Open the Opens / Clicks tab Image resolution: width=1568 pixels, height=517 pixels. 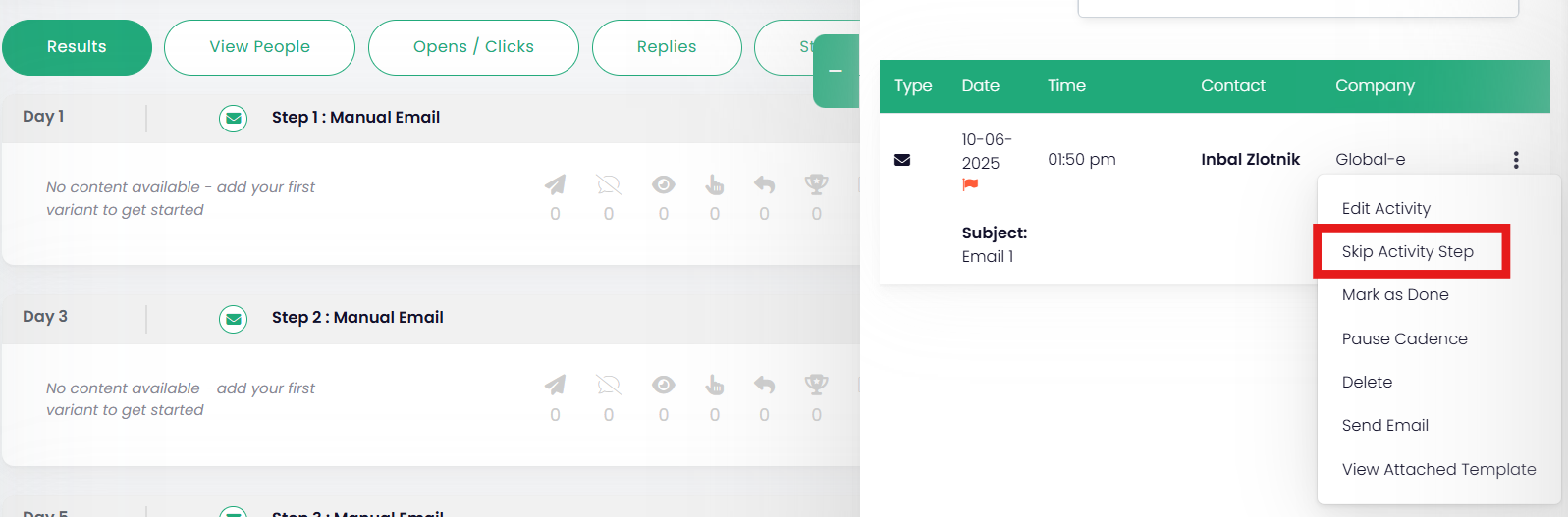coord(473,47)
